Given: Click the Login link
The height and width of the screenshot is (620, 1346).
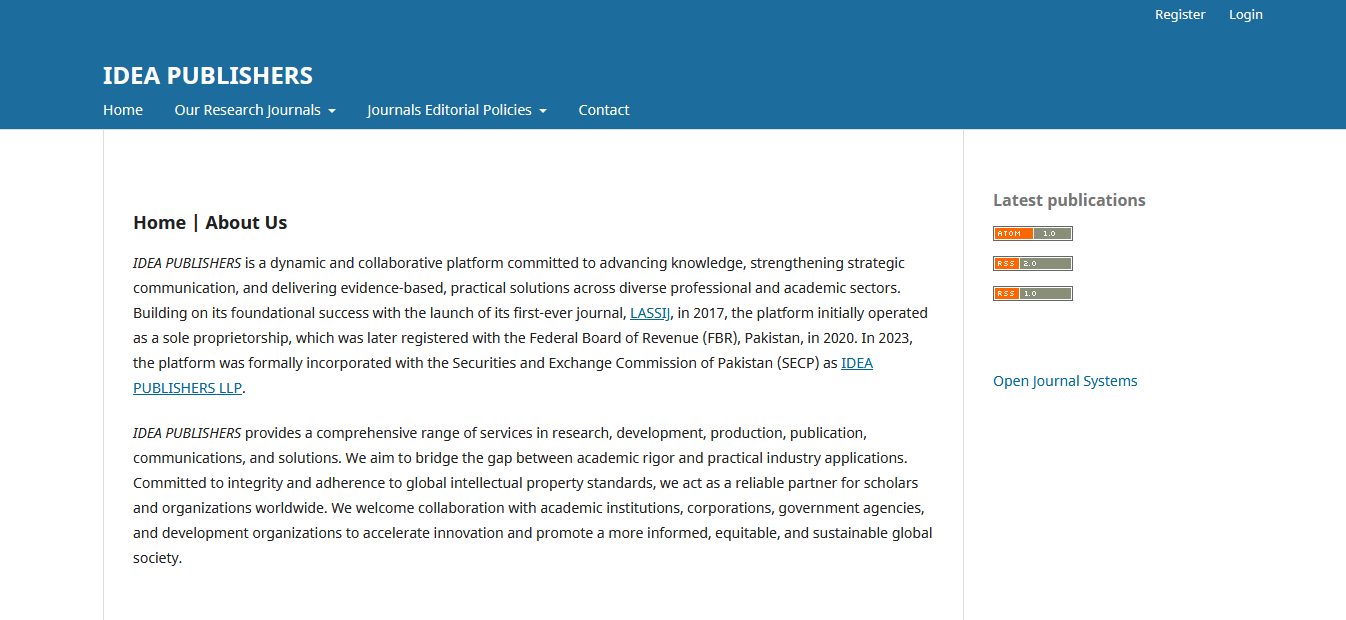Looking at the screenshot, I should [x=1246, y=15].
